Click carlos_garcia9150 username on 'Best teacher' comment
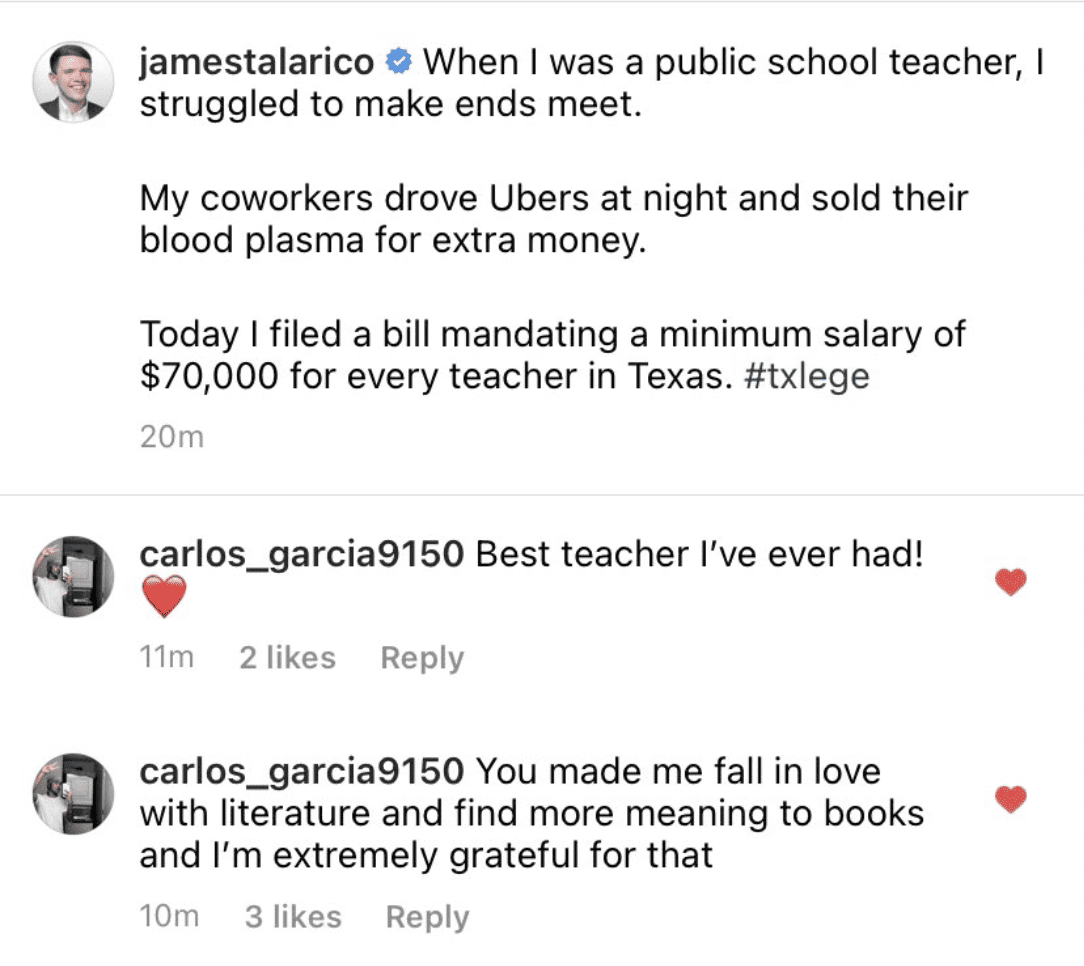Viewport: 1084px width, 966px height. tap(300, 553)
